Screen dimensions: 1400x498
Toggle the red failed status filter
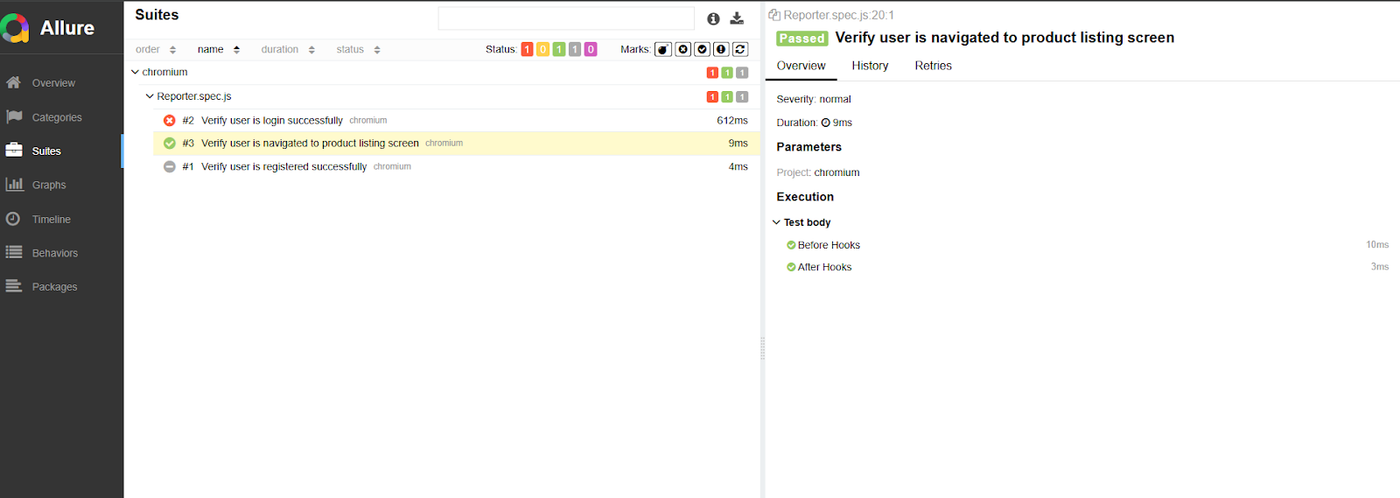[527, 49]
